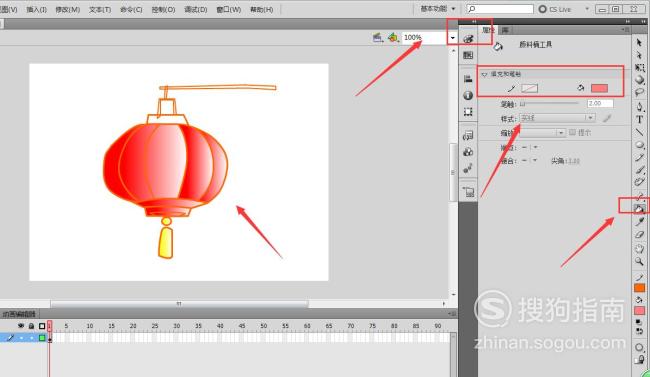
Task: Select the Lasso tool
Action: [x=639, y=92]
